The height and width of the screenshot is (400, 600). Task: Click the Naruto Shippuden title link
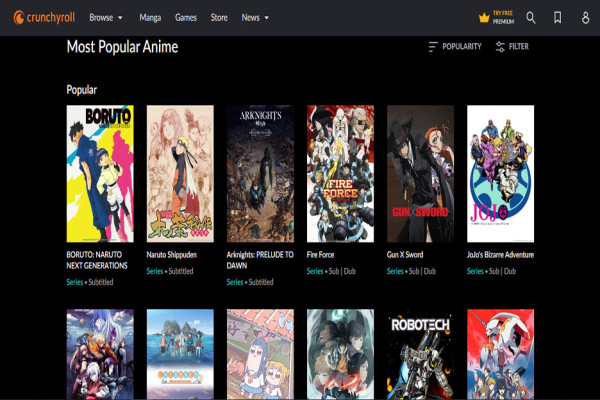(x=171, y=255)
